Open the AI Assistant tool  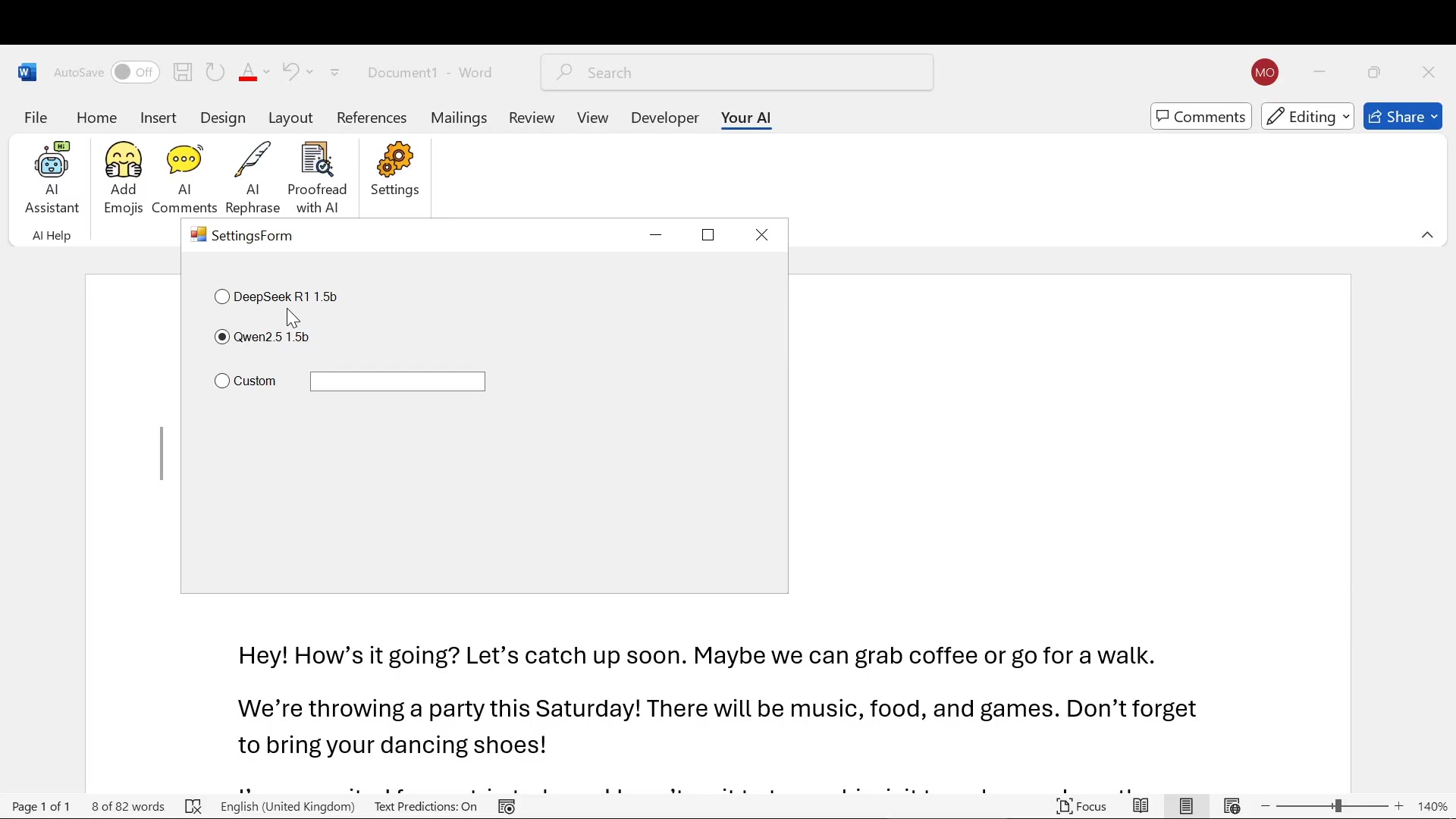pos(52,178)
